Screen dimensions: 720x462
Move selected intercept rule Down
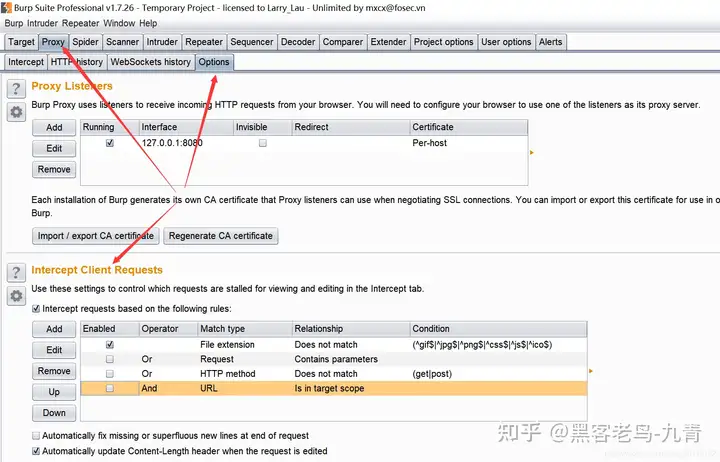point(54,413)
